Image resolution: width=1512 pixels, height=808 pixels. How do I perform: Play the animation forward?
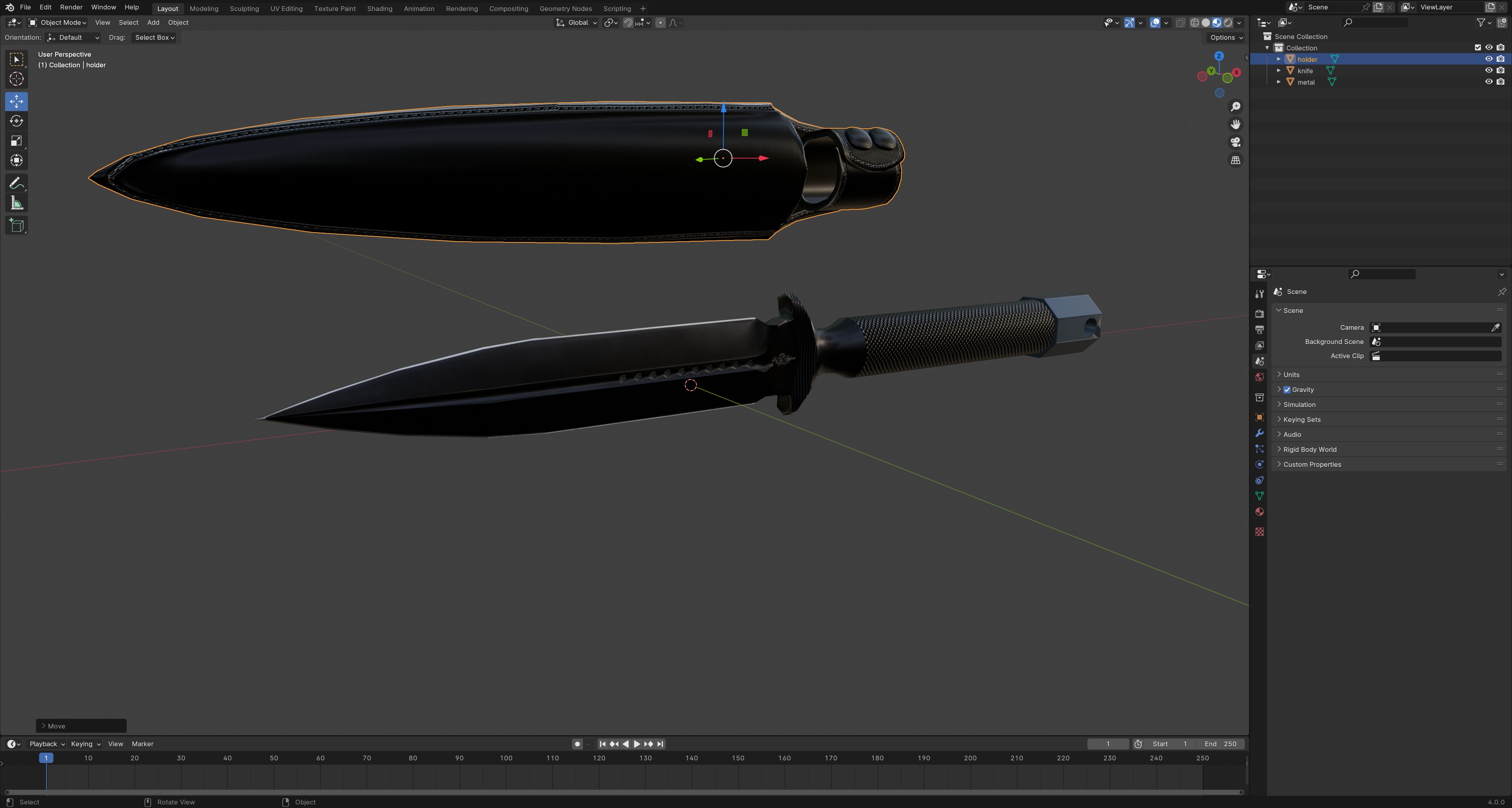[x=637, y=744]
